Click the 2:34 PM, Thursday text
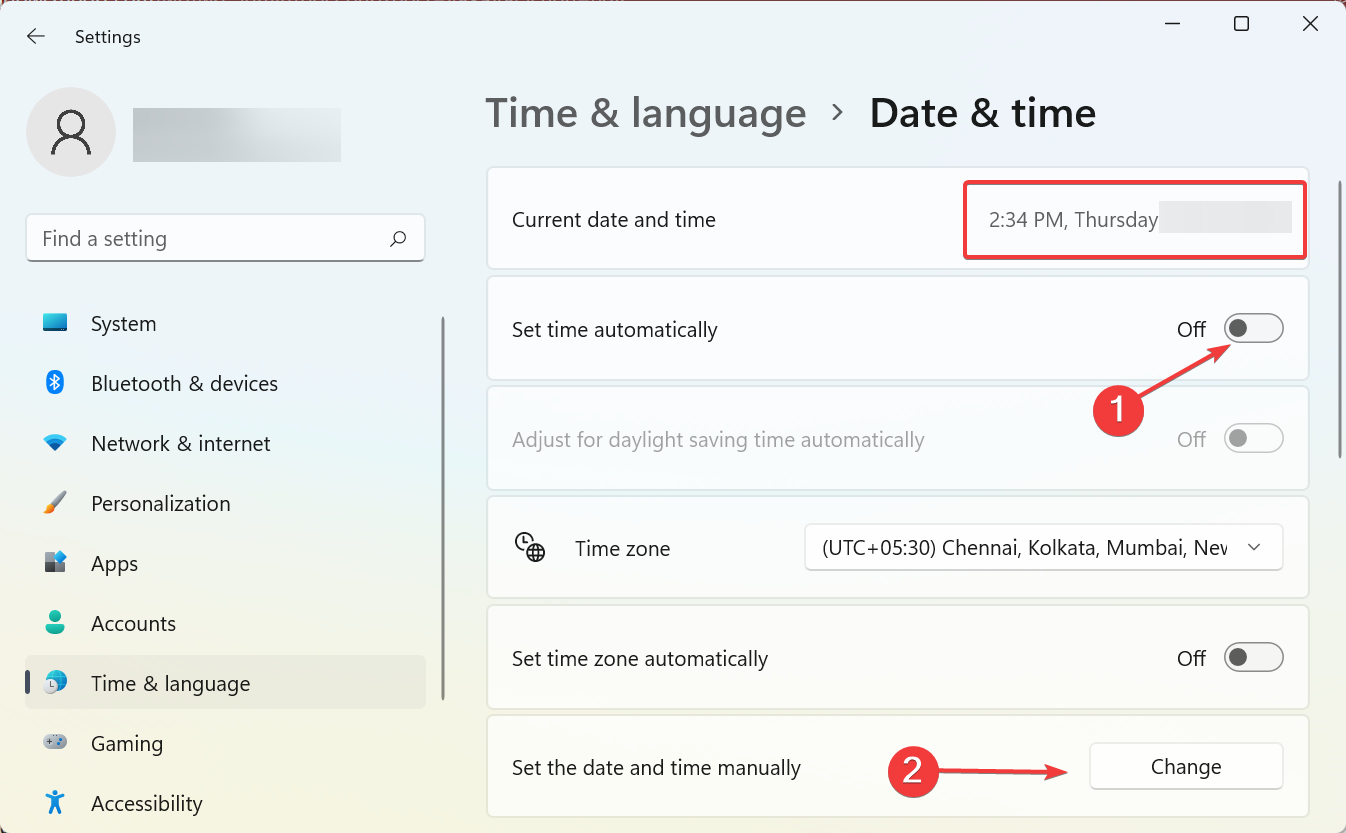This screenshot has height=833, width=1346. [x=1073, y=220]
